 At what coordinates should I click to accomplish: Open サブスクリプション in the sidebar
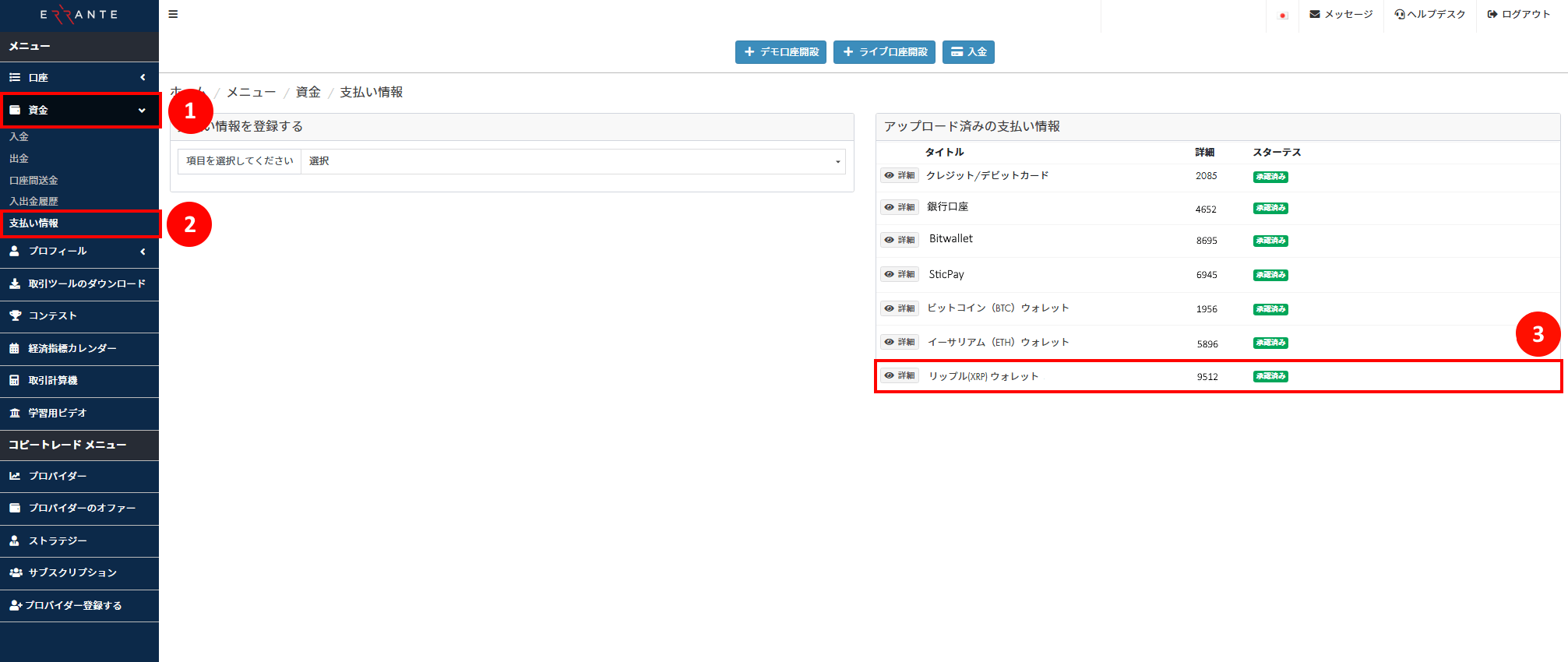(x=79, y=572)
